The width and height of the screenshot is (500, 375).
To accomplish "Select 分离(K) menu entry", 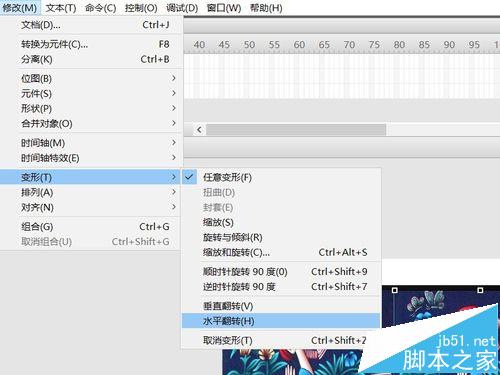I will pyautogui.click(x=91, y=59).
